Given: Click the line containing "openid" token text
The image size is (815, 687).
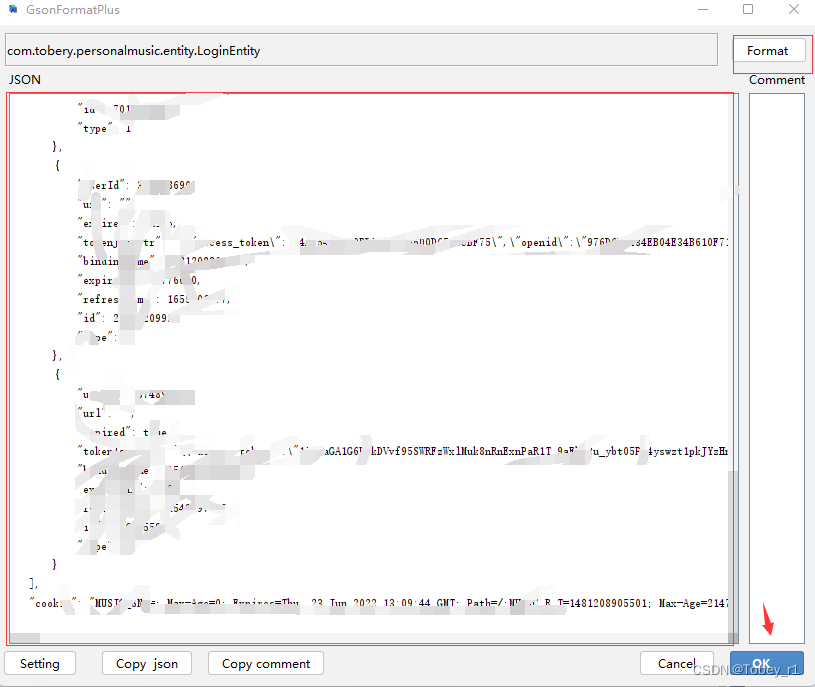Looking at the screenshot, I should coord(402,242).
